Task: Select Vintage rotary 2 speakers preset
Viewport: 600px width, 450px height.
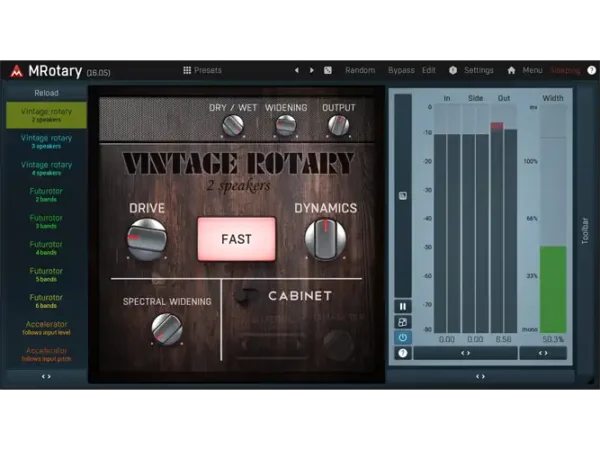Action: point(46,115)
